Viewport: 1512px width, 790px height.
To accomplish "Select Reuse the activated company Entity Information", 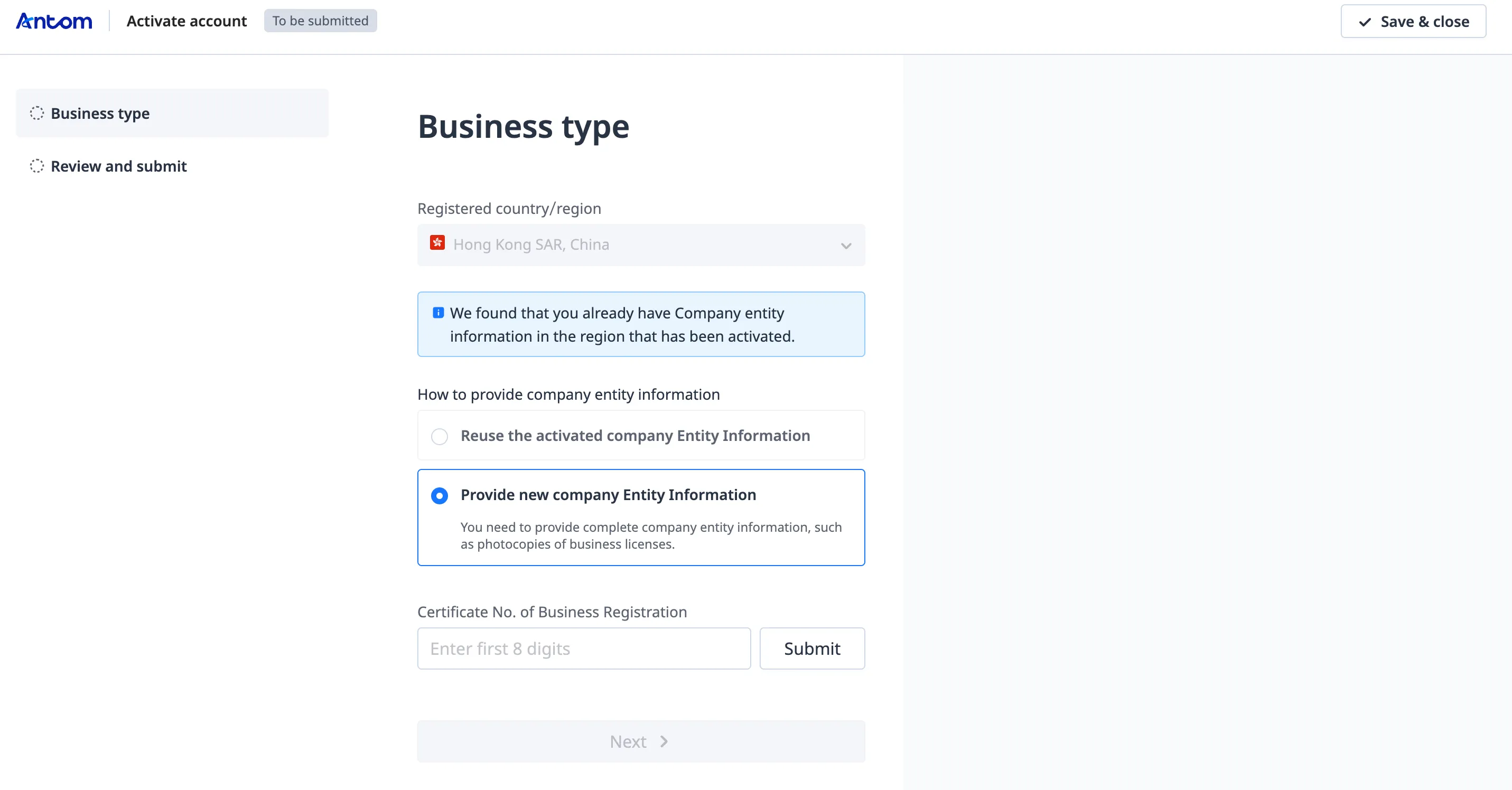I will [440, 436].
